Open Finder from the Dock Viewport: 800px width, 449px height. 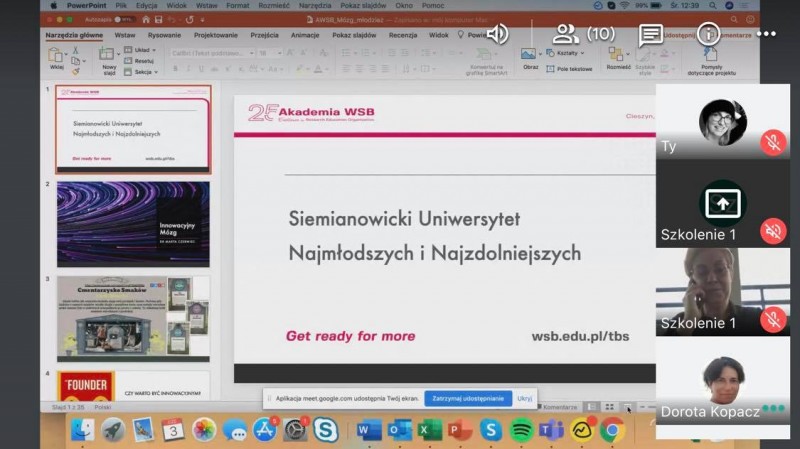tap(82, 431)
